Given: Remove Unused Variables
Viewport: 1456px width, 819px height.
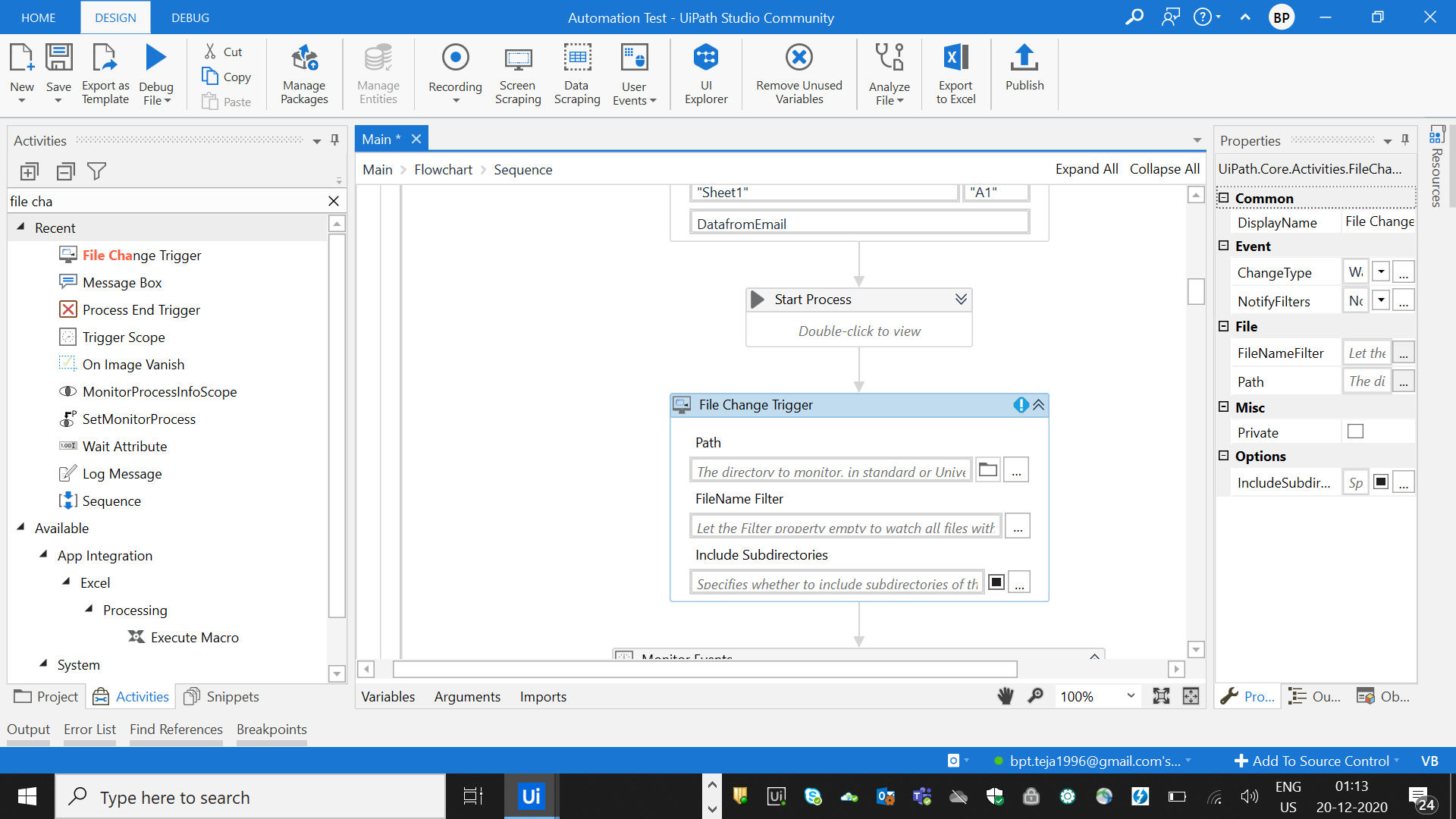Looking at the screenshot, I should [x=799, y=73].
